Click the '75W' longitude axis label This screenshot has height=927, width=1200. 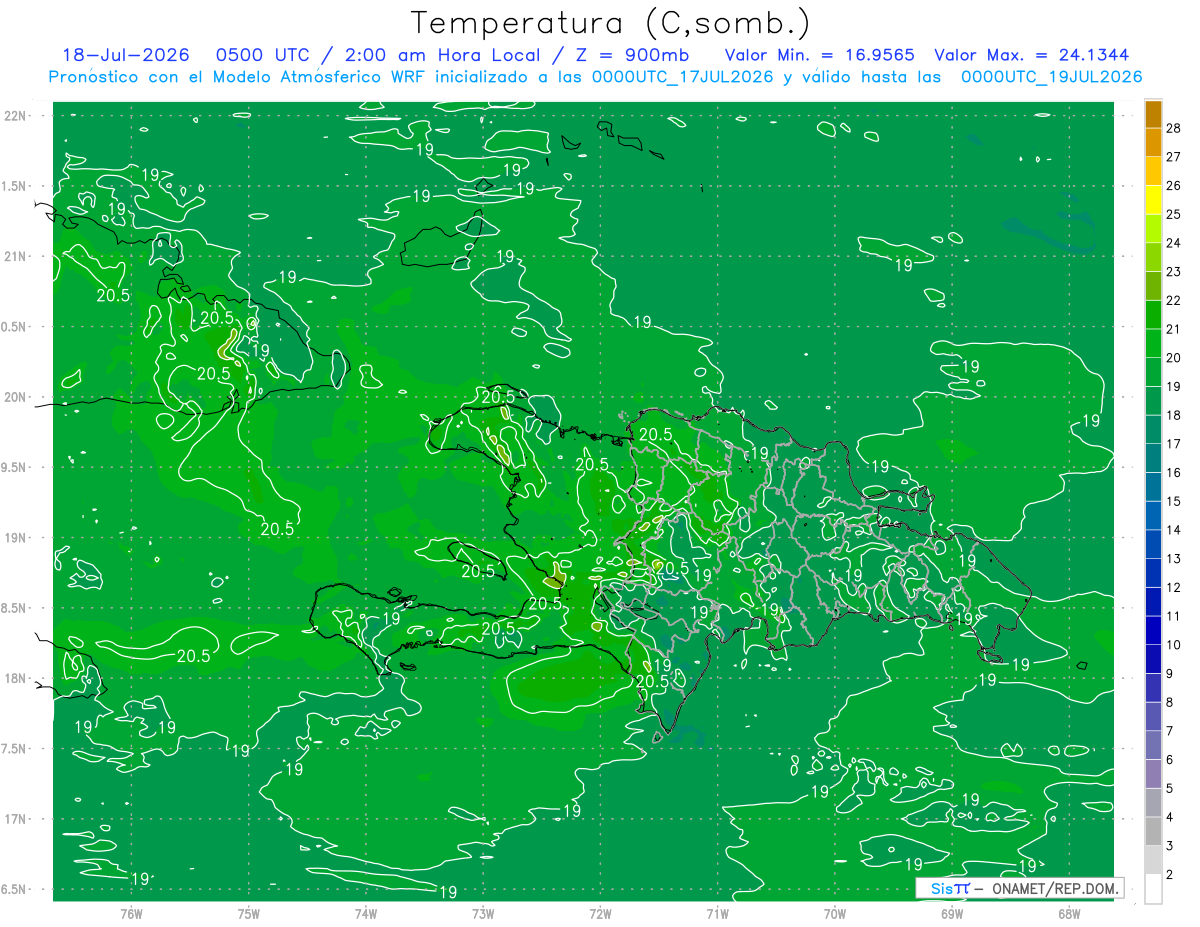tap(249, 914)
